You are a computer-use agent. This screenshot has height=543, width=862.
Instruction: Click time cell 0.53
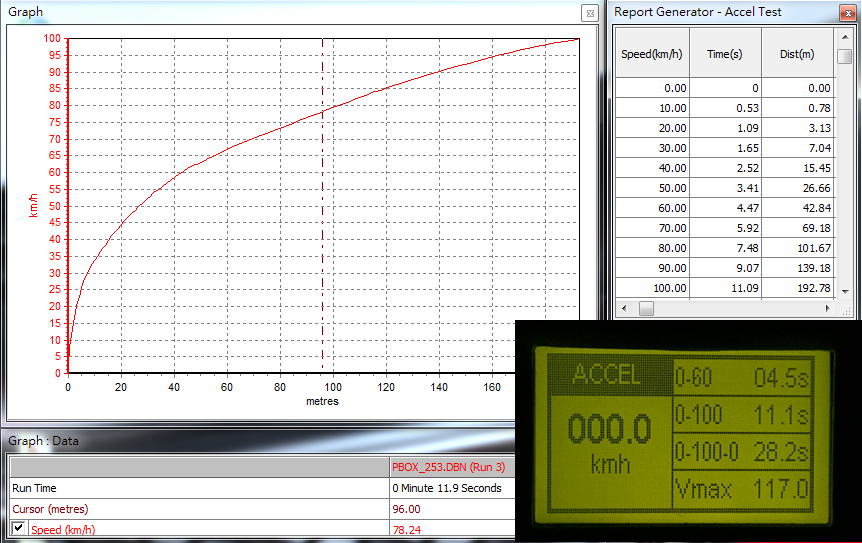(725, 108)
